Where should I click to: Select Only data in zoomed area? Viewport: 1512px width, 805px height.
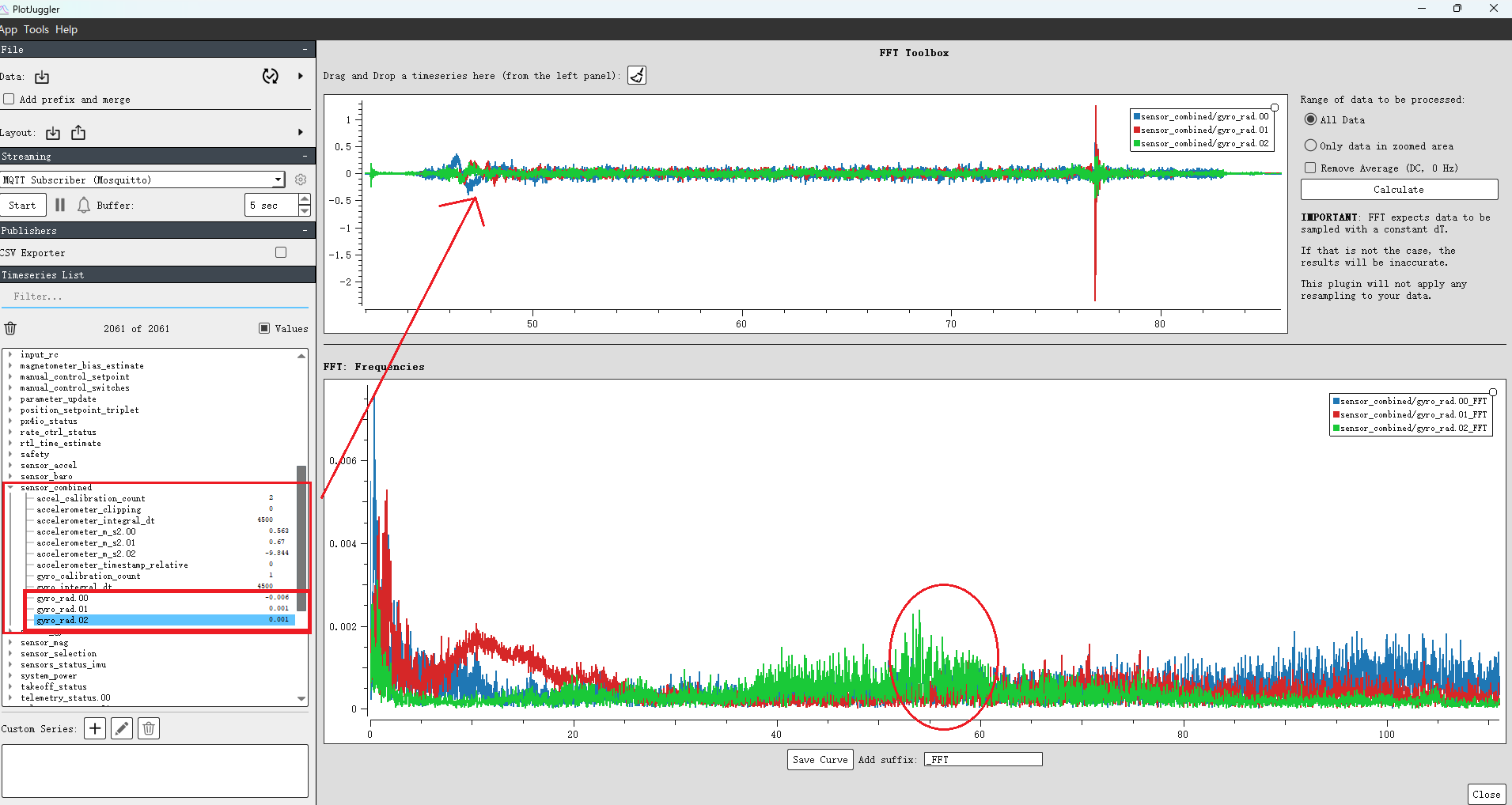point(1311,146)
